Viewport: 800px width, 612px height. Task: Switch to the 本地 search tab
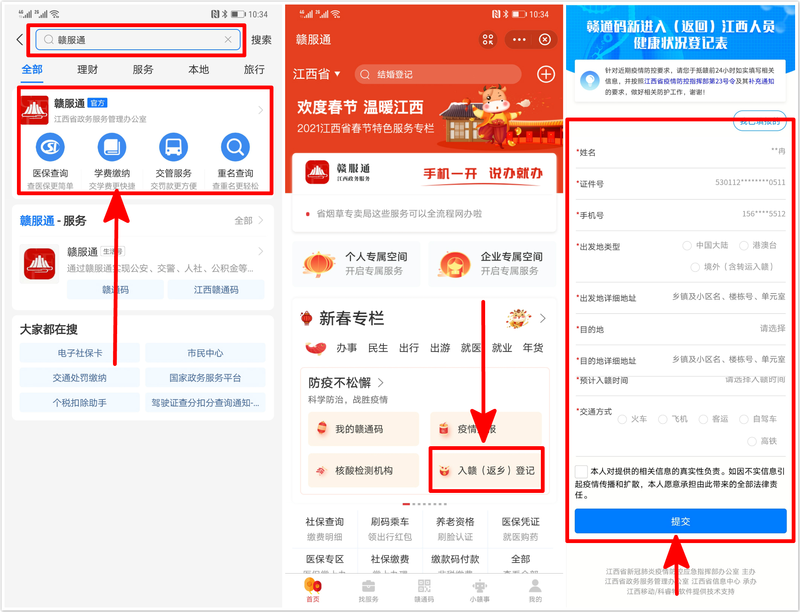click(x=198, y=69)
